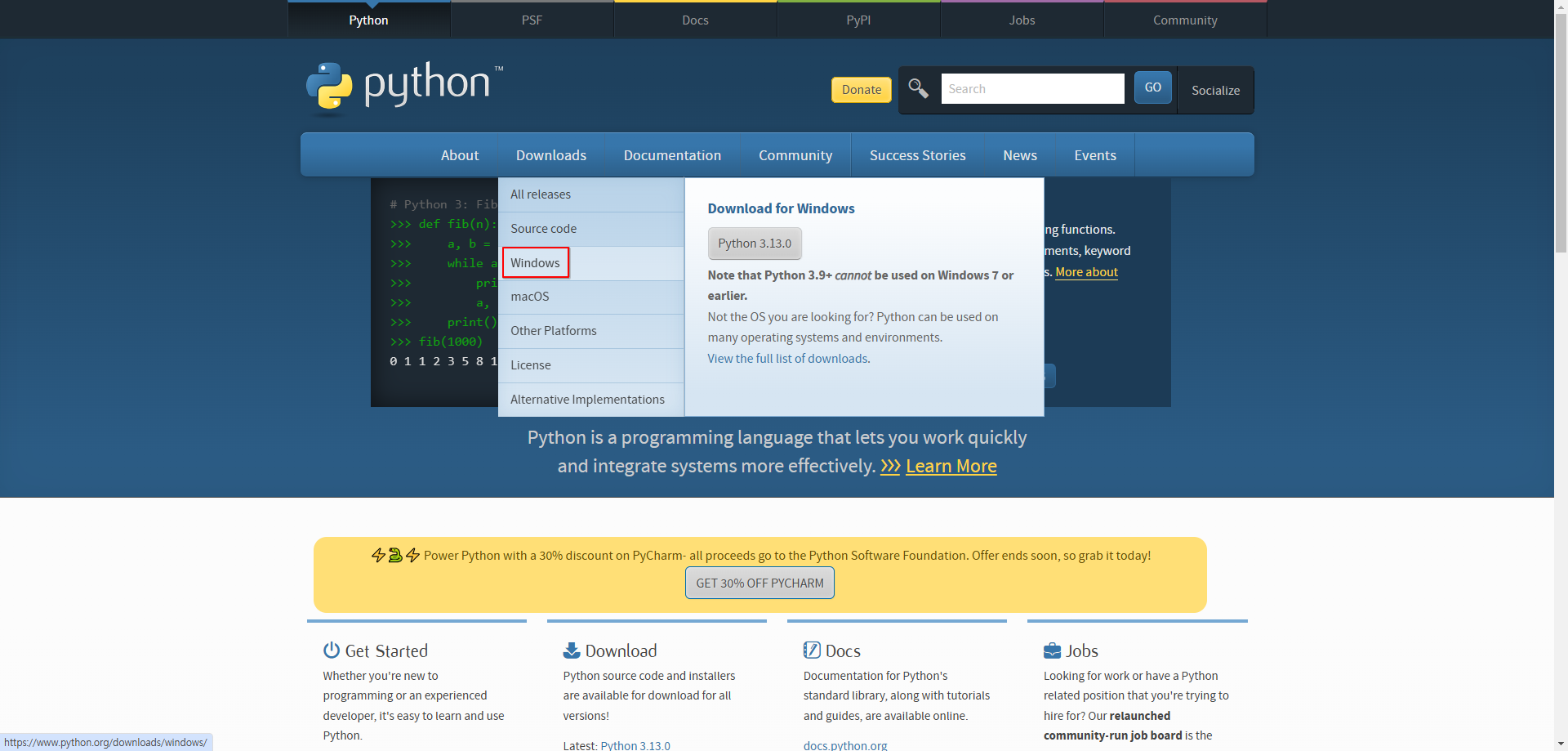Click the More about link
The height and width of the screenshot is (751, 1568).
[x=1086, y=272]
